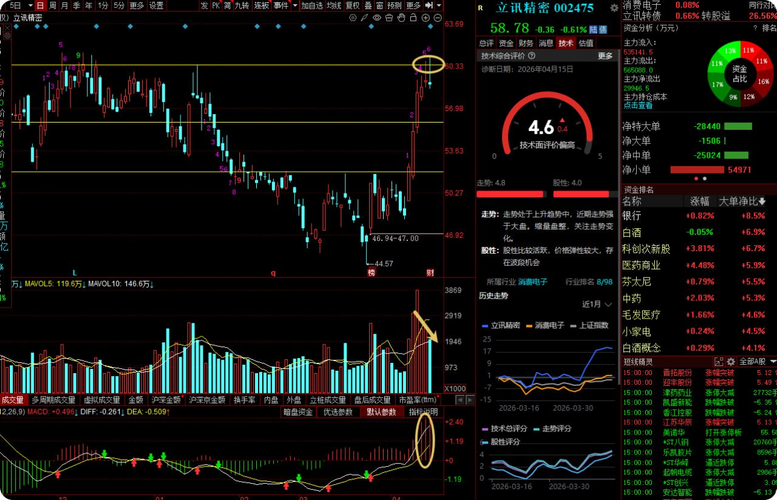Click 加自选 to add to watchlist
Image resolution: width=777 pixels, height=500 pixels.
coord(312,5)
